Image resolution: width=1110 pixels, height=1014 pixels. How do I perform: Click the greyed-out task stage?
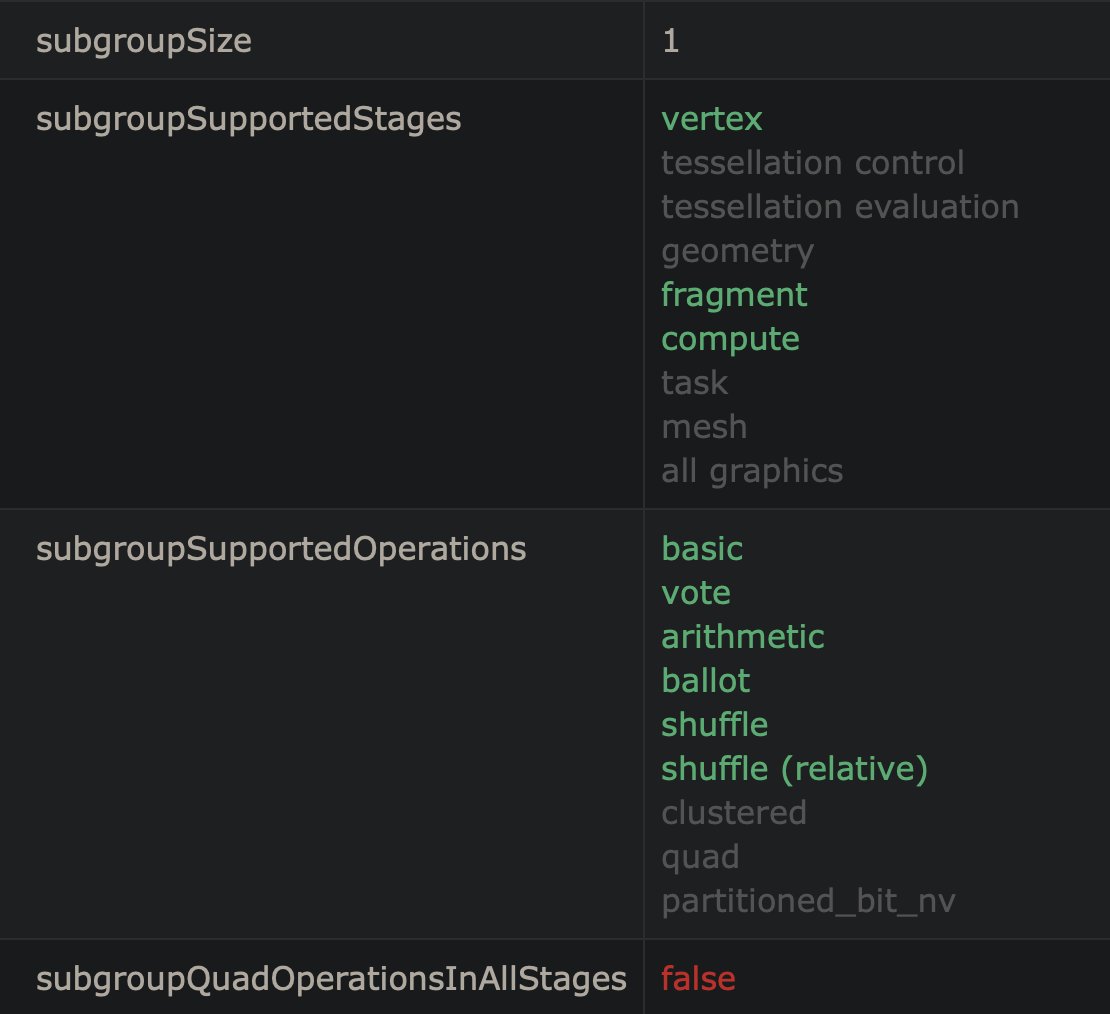point(694,383)
